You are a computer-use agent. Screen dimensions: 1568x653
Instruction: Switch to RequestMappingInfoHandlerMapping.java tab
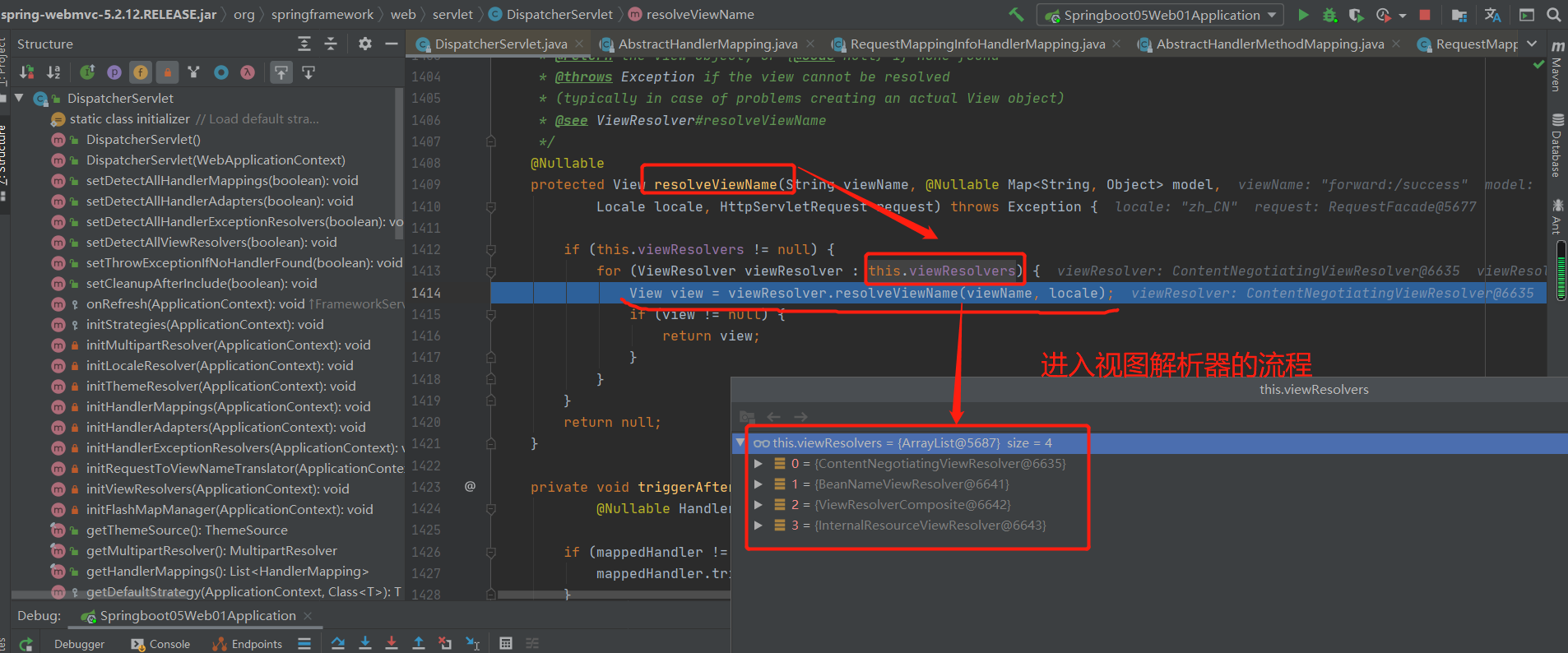tap(977, 44)
